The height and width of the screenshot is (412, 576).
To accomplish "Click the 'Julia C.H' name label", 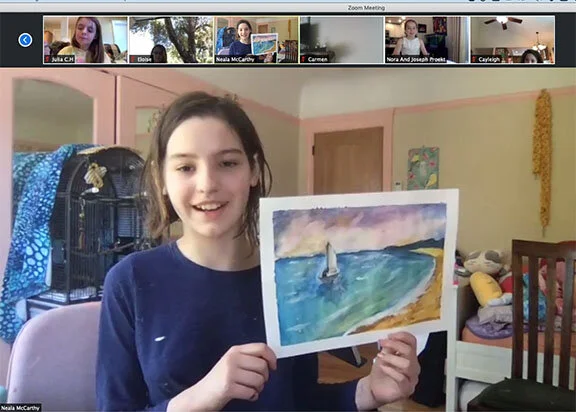I will tap(63, 59).
